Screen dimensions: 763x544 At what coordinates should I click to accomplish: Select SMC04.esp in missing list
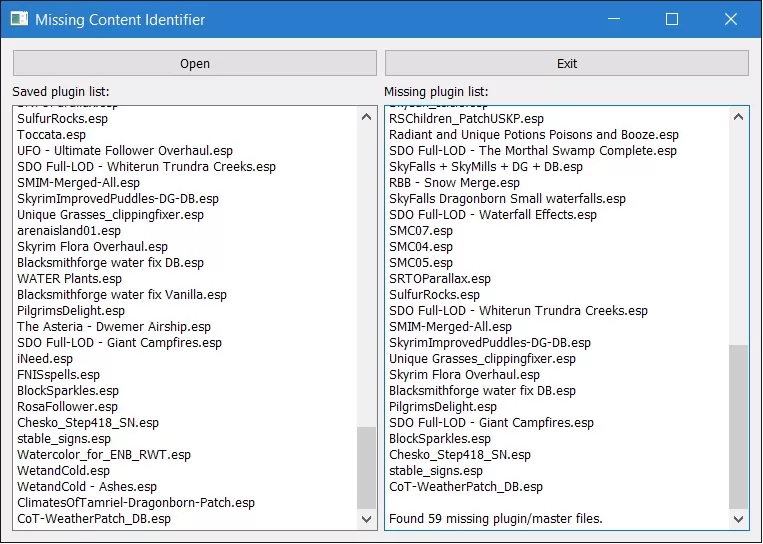[x=421, y=247]
